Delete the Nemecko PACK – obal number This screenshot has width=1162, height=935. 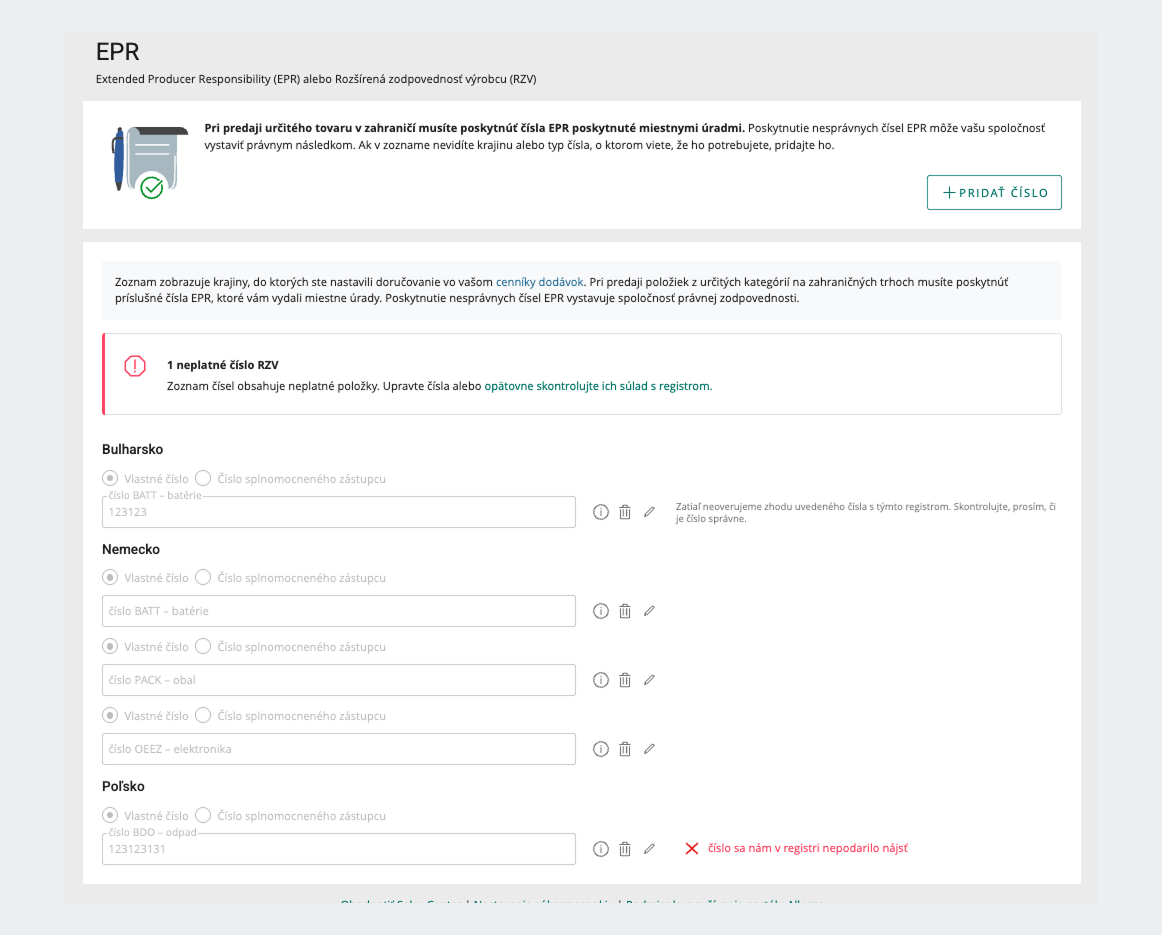(x=625, y=680)
